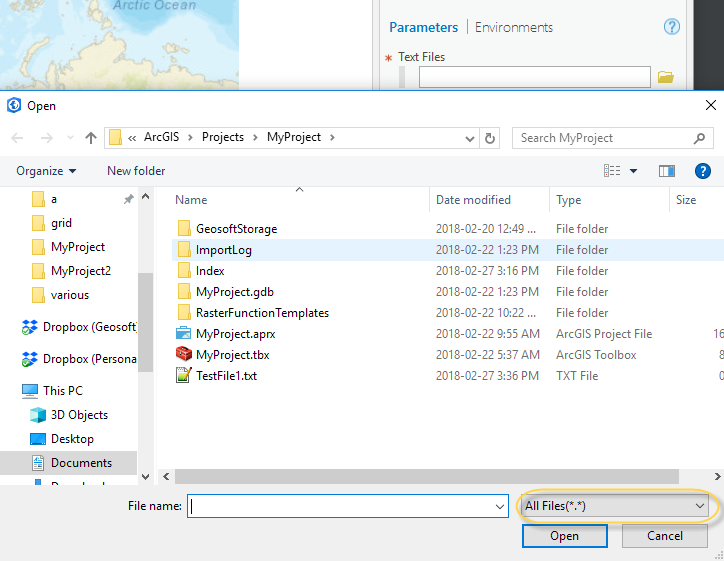The height and width of the screenshot is (561, 724).
Task: Go up one folder level
Action: click(x=91, y=138)
